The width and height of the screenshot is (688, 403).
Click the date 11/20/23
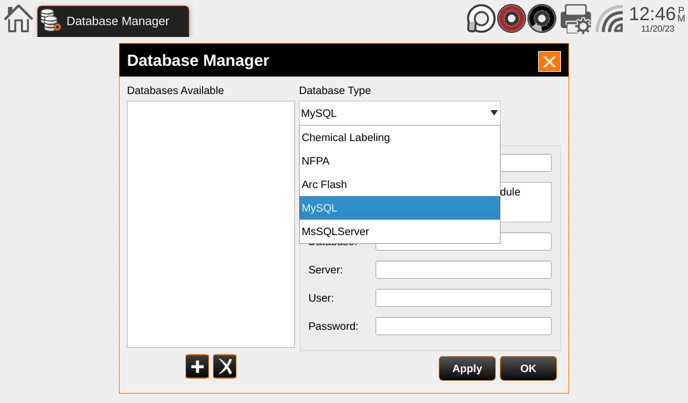[x=657, y=29]
